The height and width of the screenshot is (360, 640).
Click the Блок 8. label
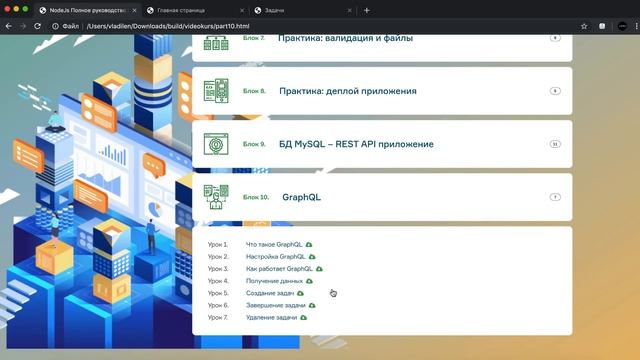click(254, 91)
